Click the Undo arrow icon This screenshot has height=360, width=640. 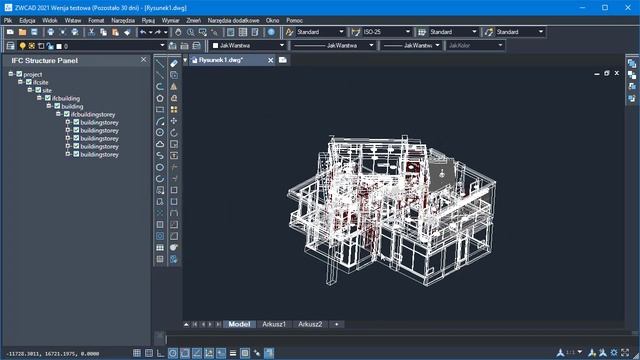point(143,32)
